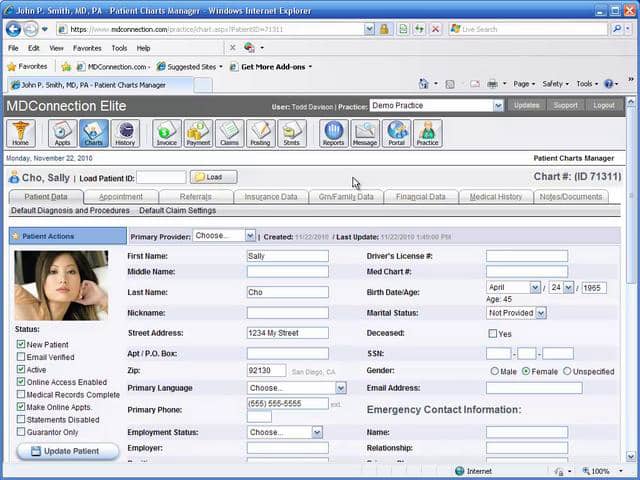Viewport: 640px width, 480px height.
Task: Click the Load patient button
Action: (x=213, y=177)
